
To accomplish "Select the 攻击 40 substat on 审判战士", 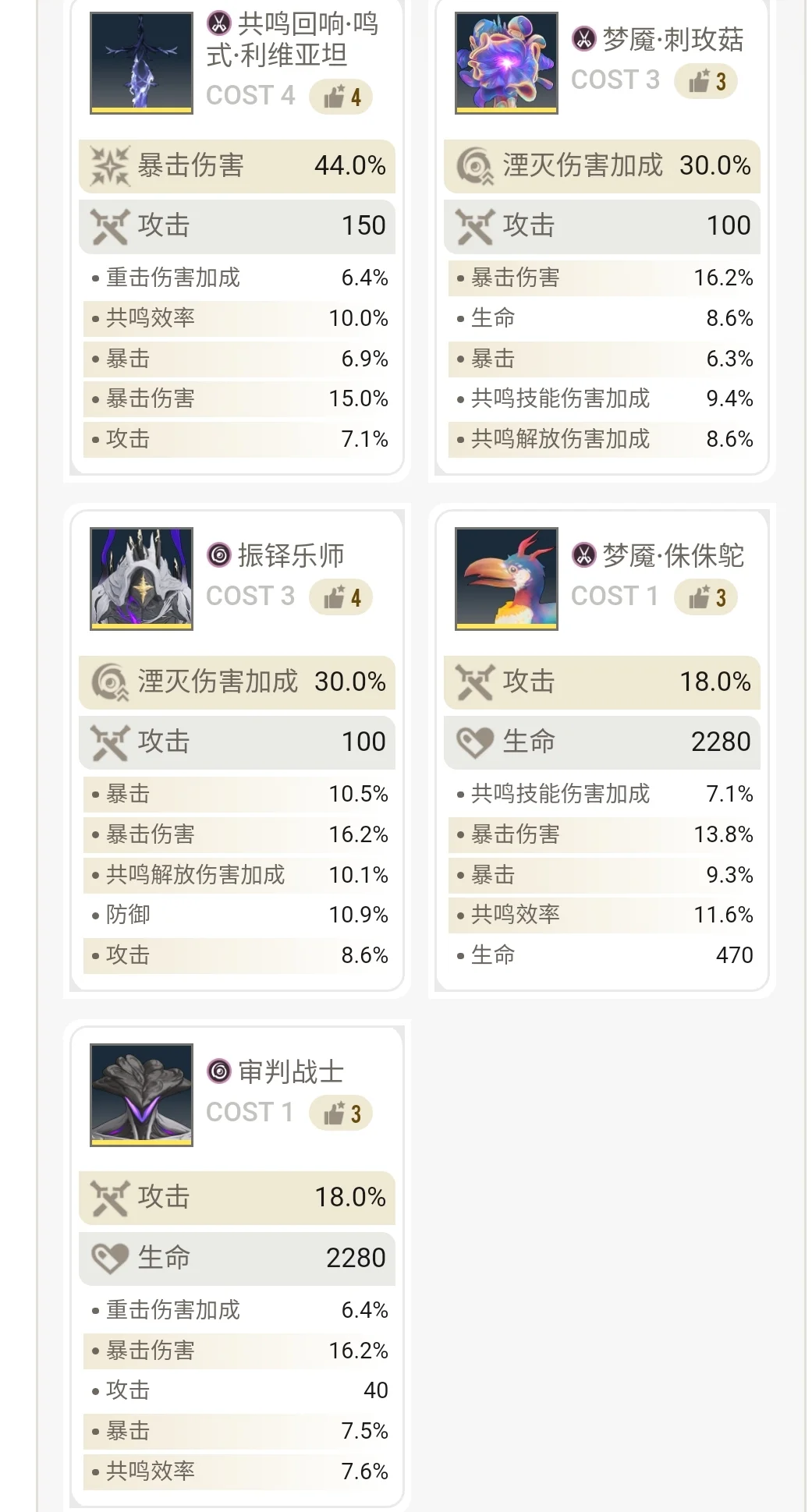I will coord(237,1390).
